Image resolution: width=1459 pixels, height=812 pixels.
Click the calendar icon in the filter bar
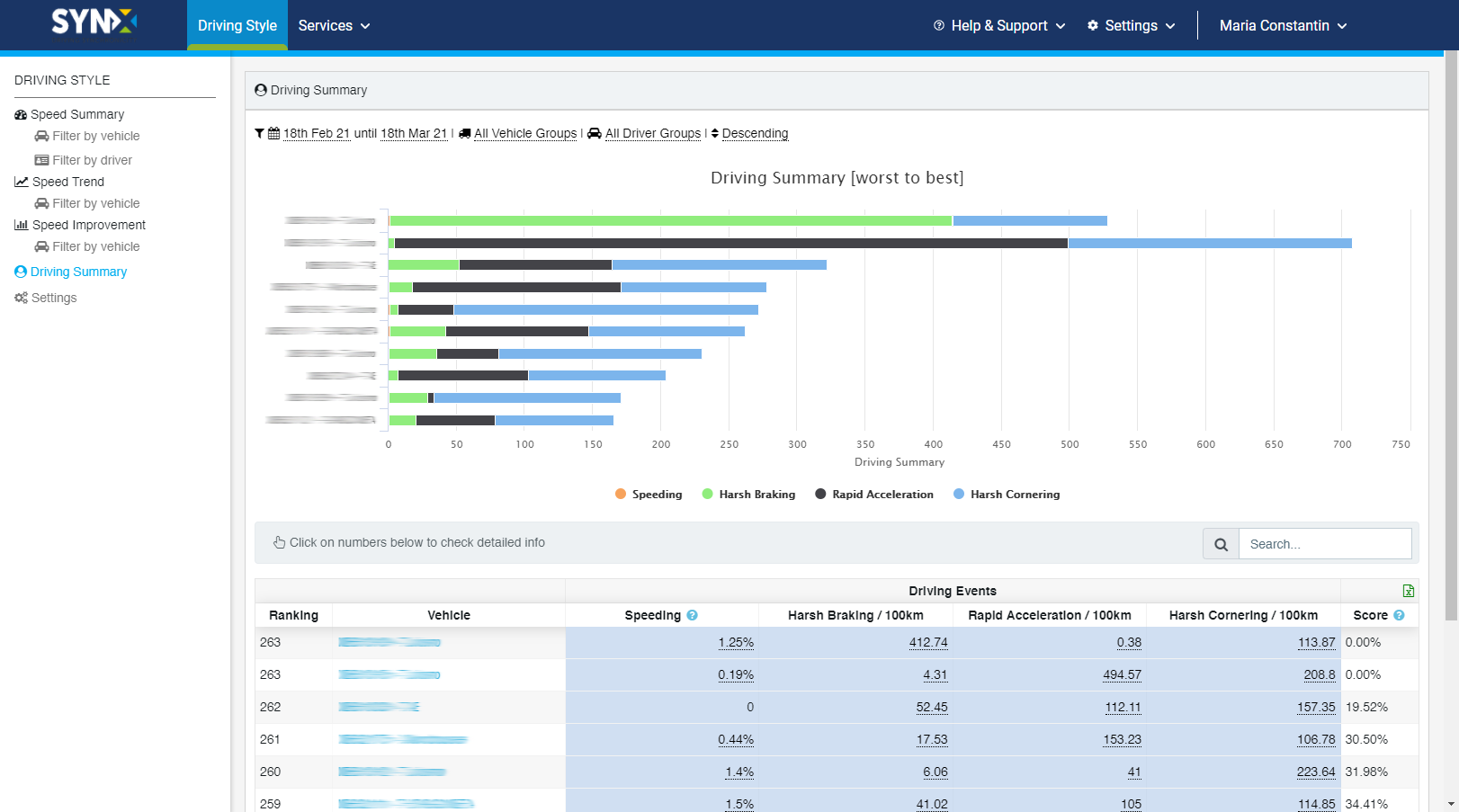pos(274,133)
